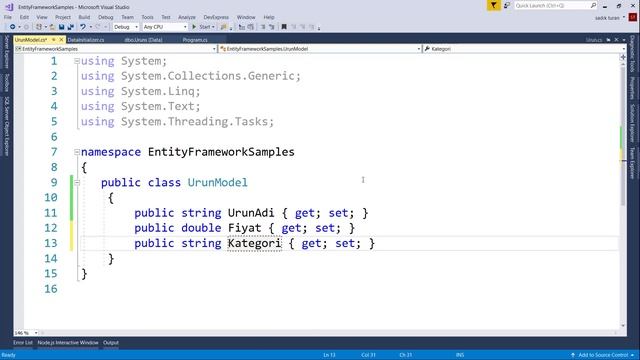Click the Navigate Forward toolbar icon
The image size is (640, 360).
27,27
